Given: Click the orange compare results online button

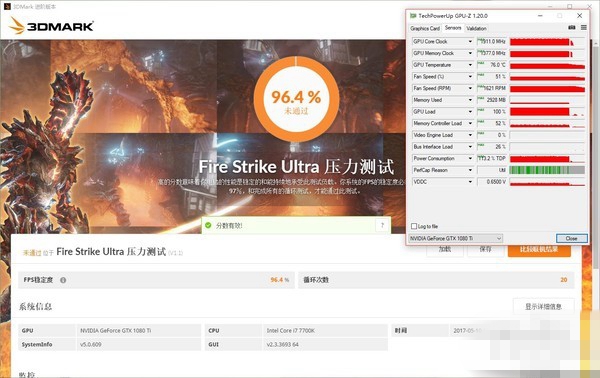Looking at the screenshot, I should click(x=539, y=249).
